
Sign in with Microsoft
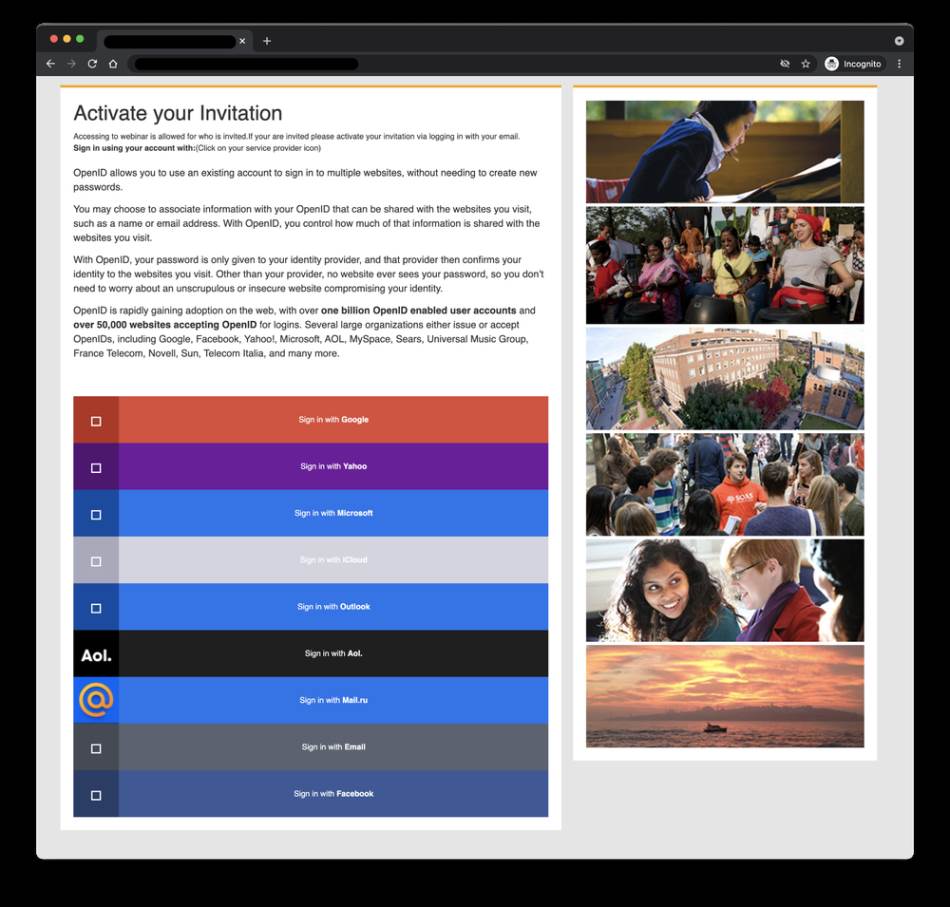(x=333, y=513)
